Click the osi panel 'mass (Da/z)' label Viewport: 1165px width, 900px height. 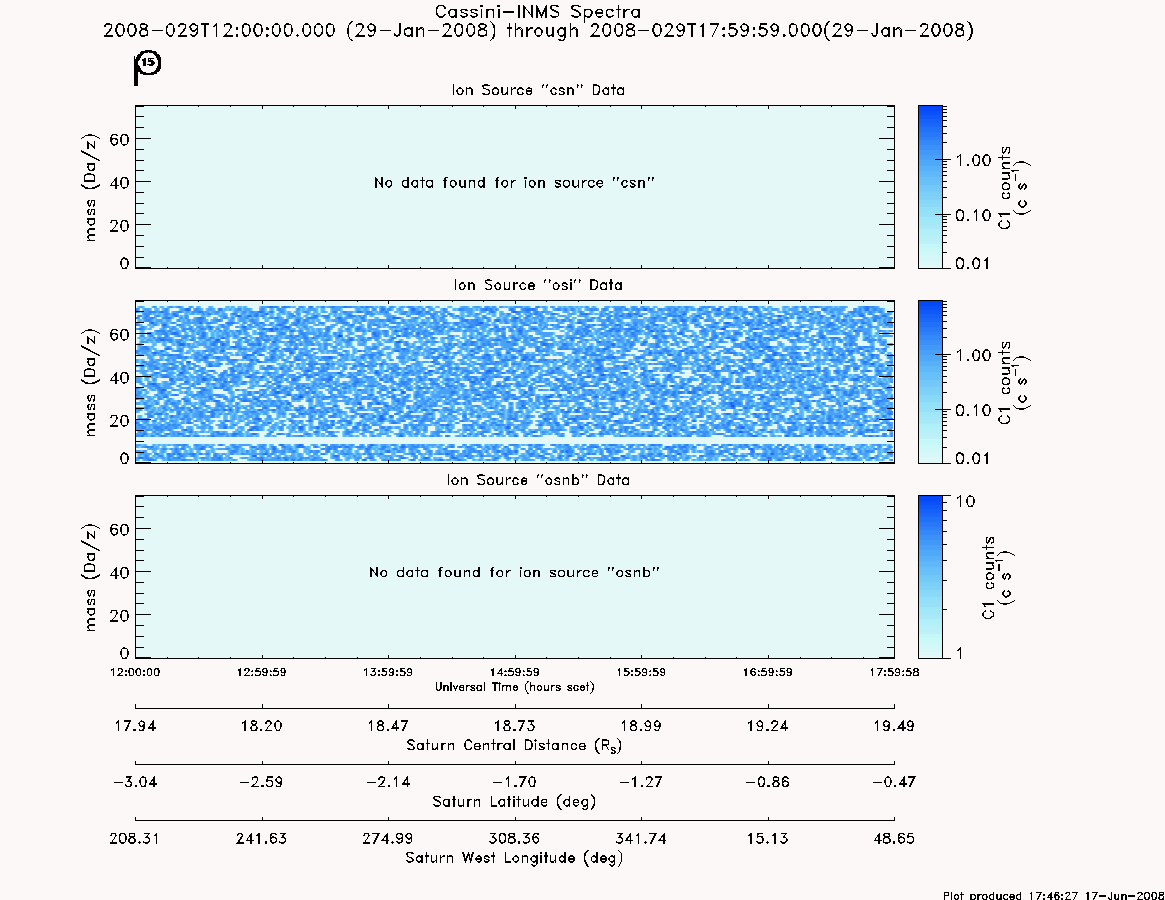click(90, 382)
